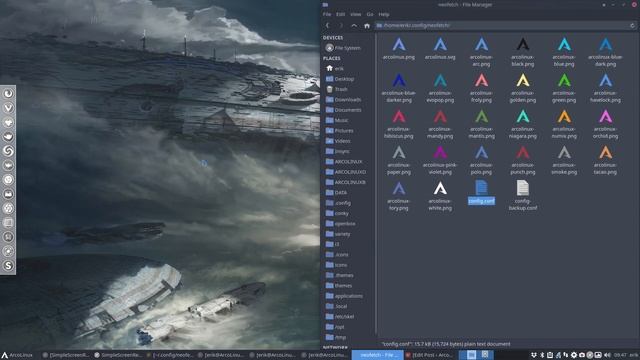640x360 pixels.
Task: Open arcolinux.png file
Action: coord(399,49)
